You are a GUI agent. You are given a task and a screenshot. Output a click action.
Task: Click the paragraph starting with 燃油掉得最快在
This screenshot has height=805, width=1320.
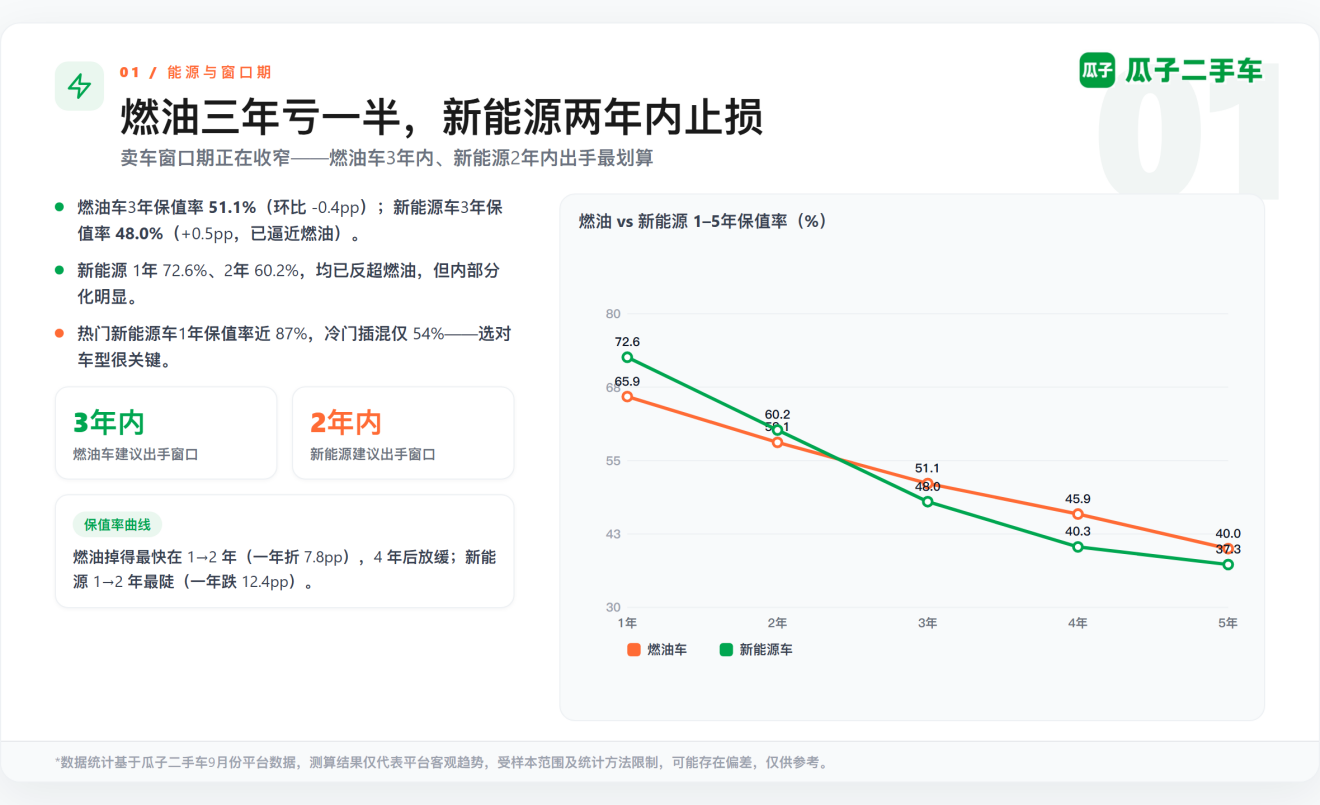point(285,569)
